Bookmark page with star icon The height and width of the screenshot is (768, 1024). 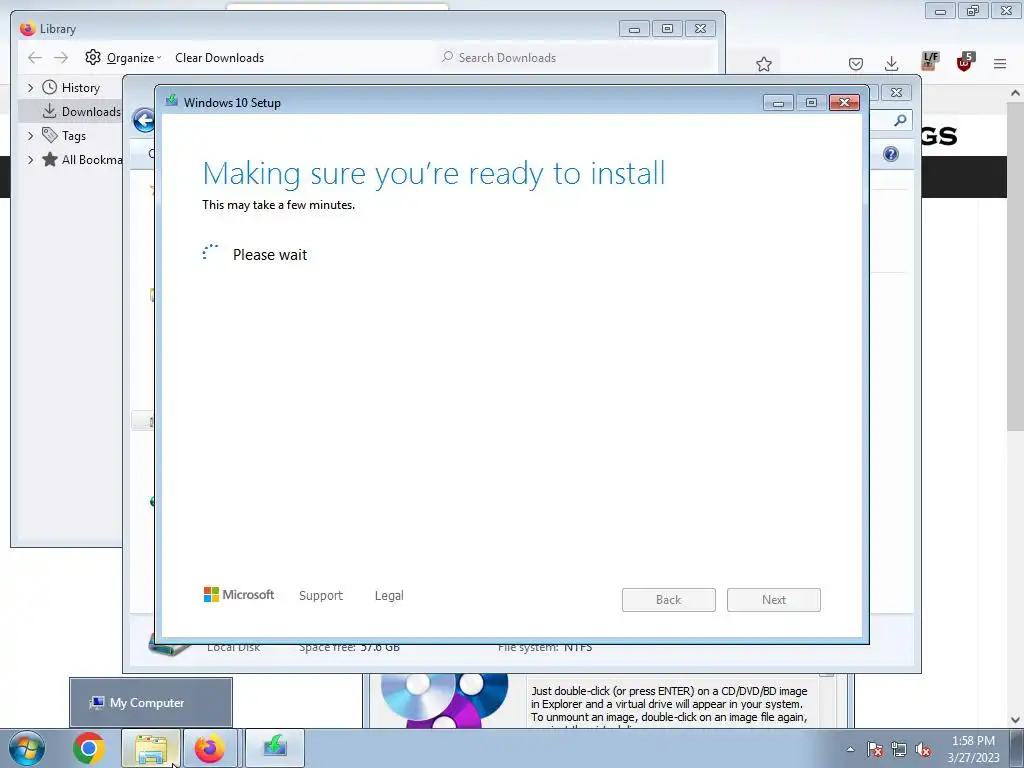(763, 64)
